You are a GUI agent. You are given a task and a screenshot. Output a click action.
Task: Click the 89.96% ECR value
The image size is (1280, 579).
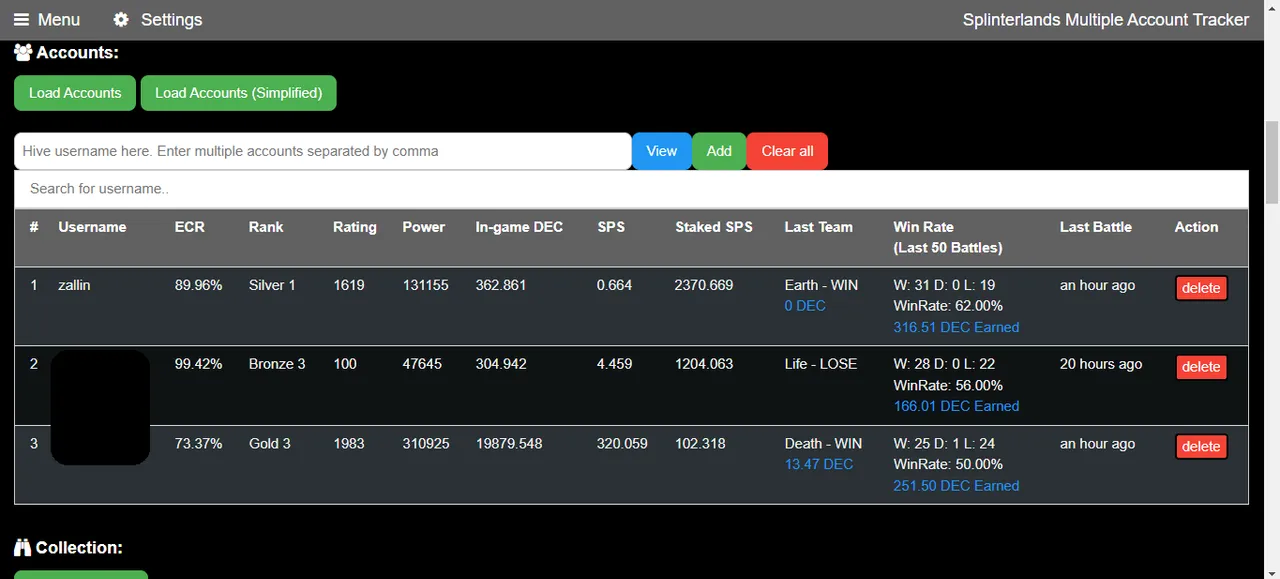pos(198,285)
